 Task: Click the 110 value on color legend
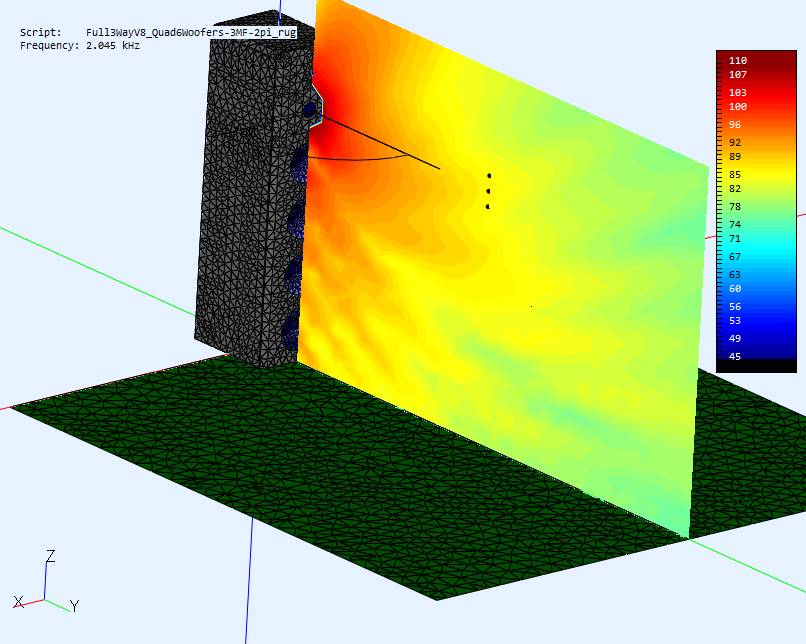pos(738,61)
